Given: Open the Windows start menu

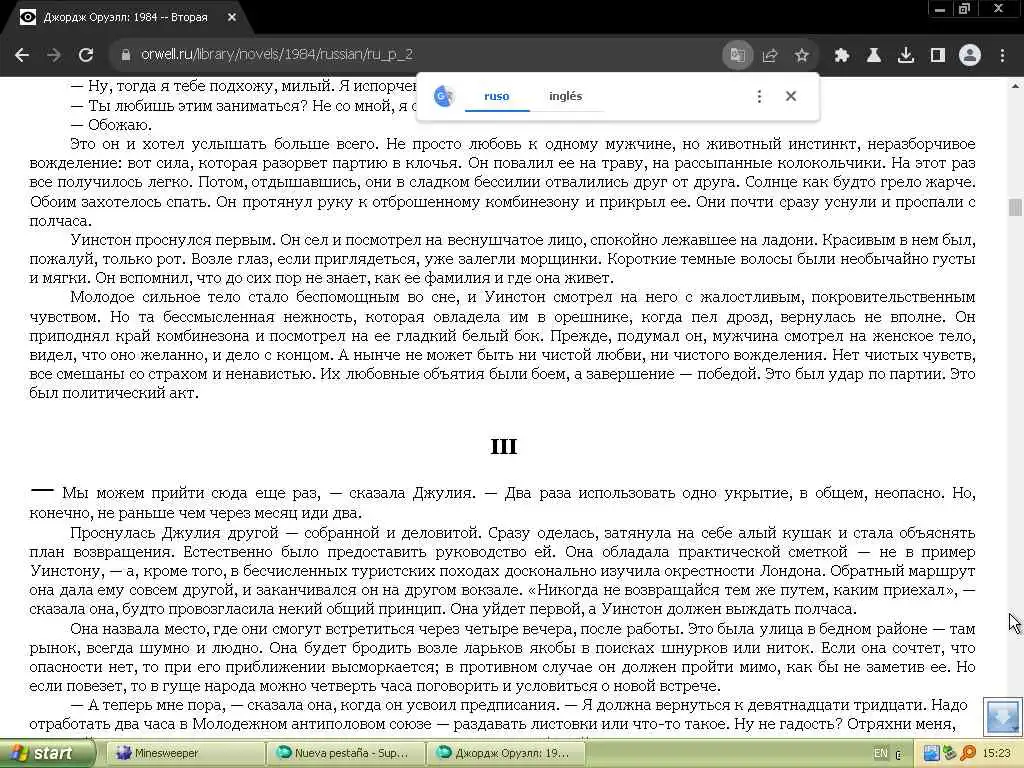Looking at the screenshot, I should click(46, 753).
